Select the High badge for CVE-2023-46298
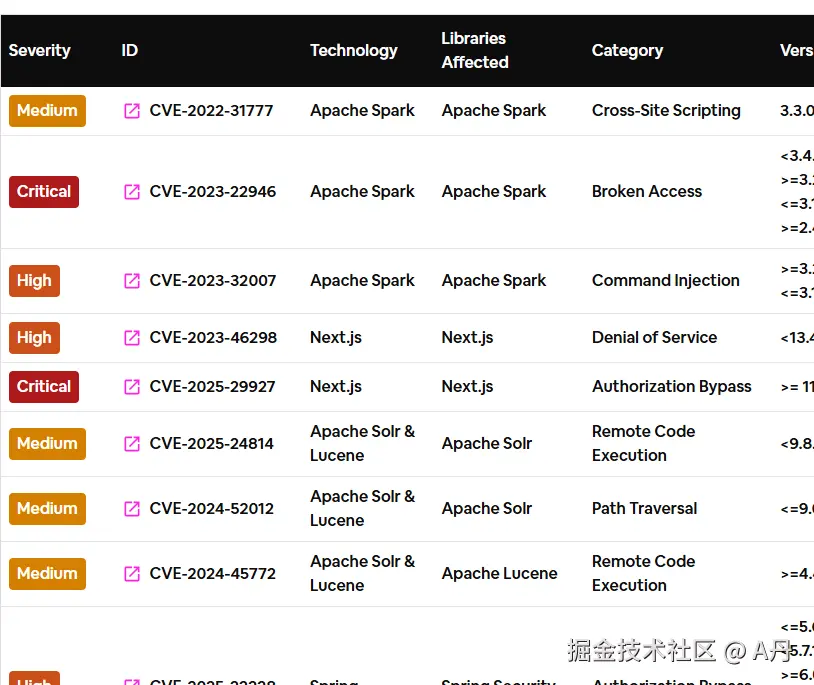814x685 pixels. click(x=34, y=338)
